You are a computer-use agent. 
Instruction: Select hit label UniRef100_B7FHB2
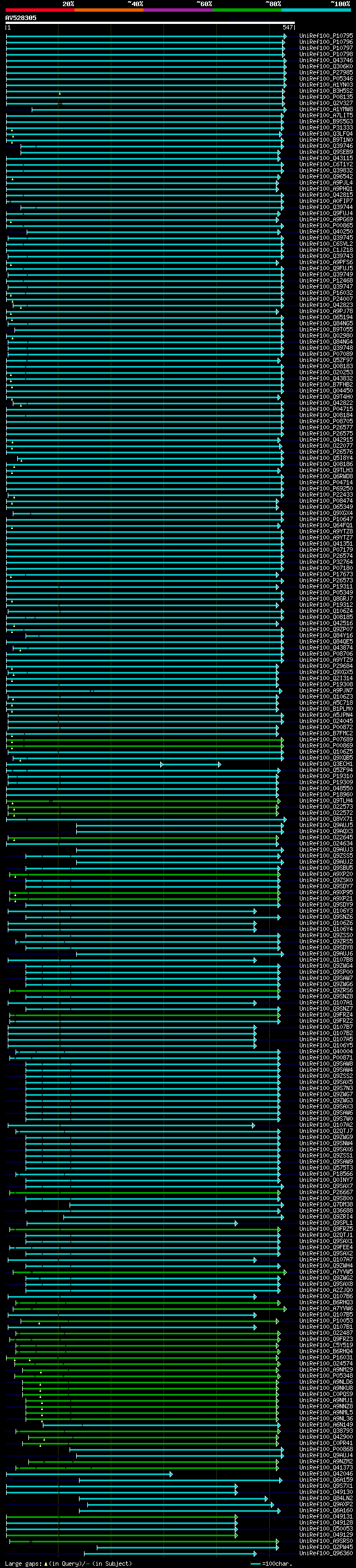326,385
